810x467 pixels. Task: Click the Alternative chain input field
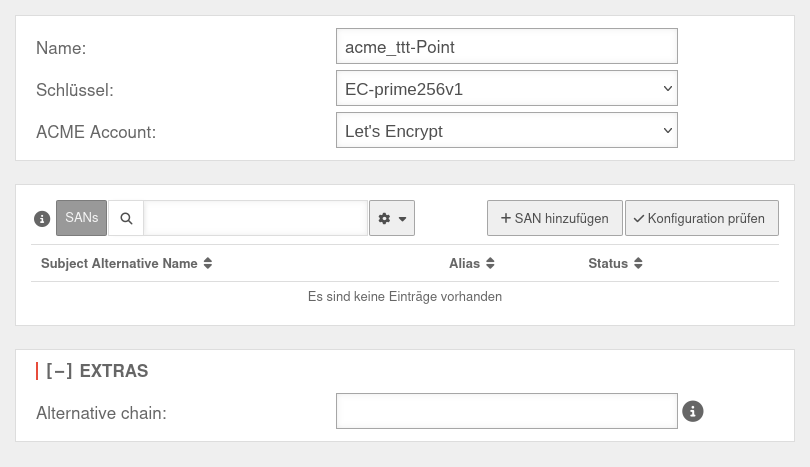[506, 411]
